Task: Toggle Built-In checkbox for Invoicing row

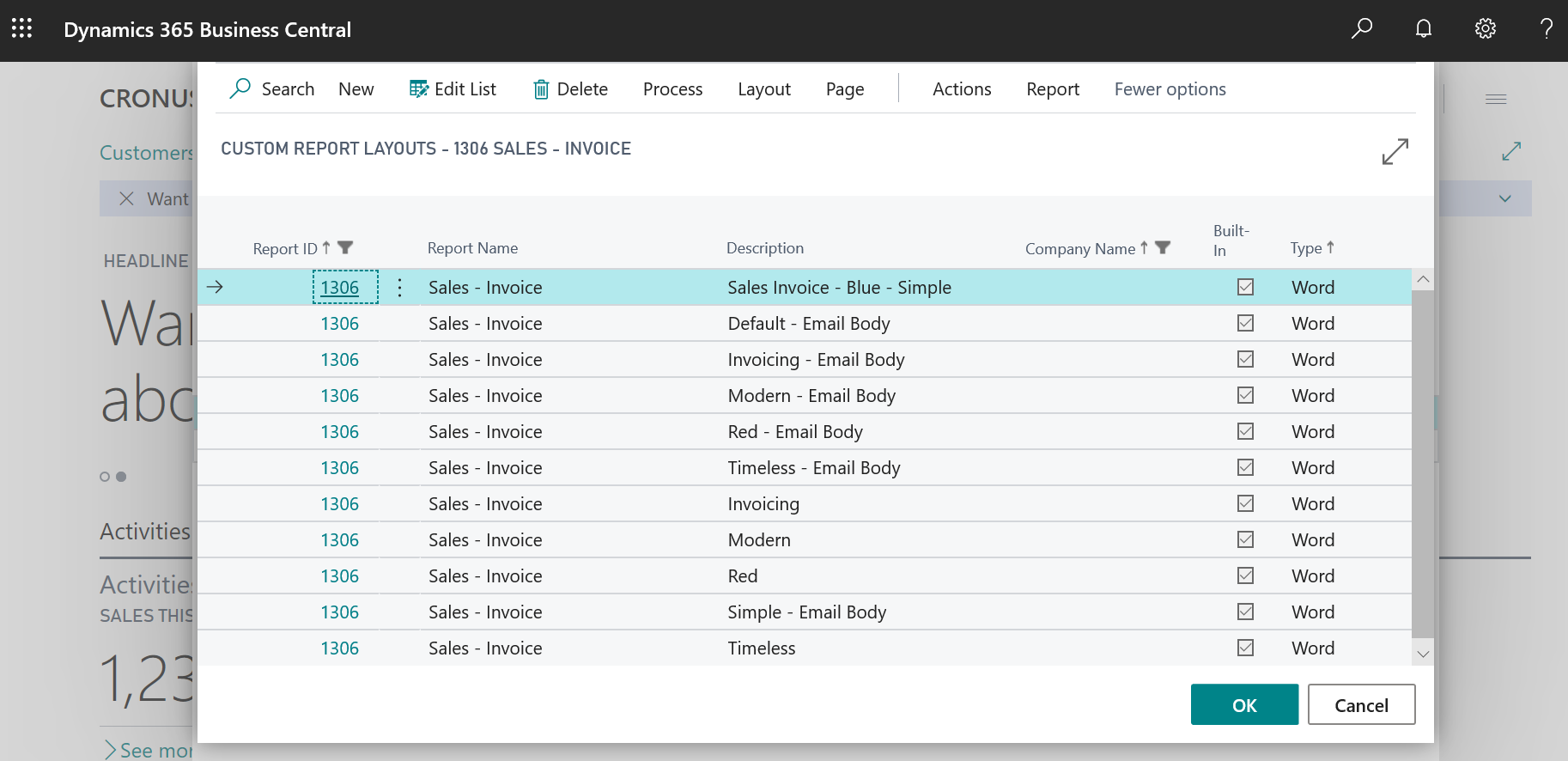Action: click(x=1245, y=503)
